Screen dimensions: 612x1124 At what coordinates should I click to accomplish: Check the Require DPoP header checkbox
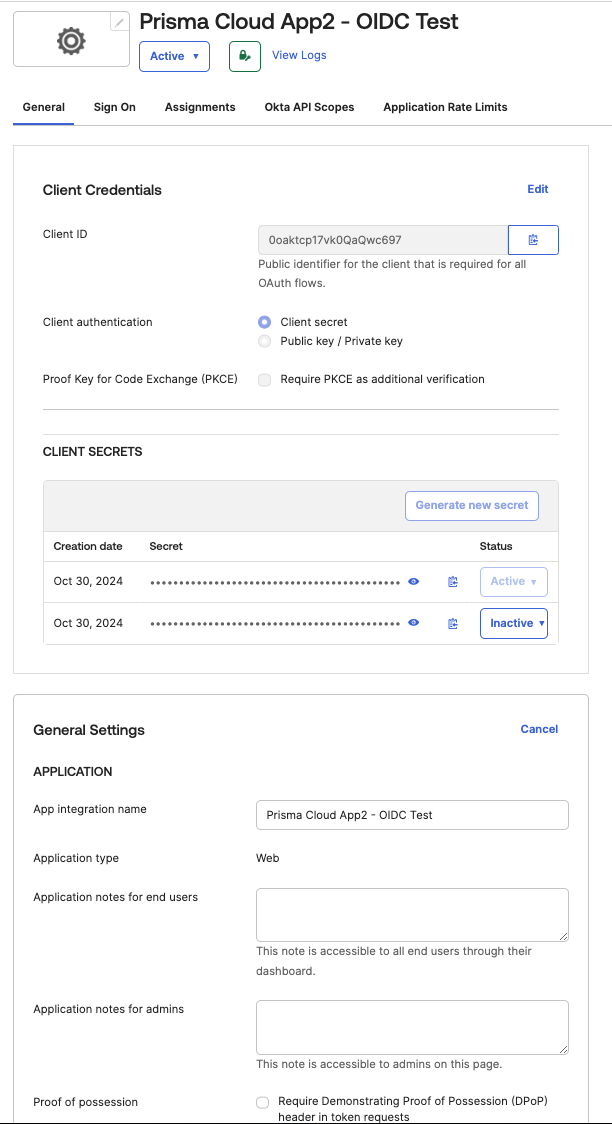[x=263, y=1102]
